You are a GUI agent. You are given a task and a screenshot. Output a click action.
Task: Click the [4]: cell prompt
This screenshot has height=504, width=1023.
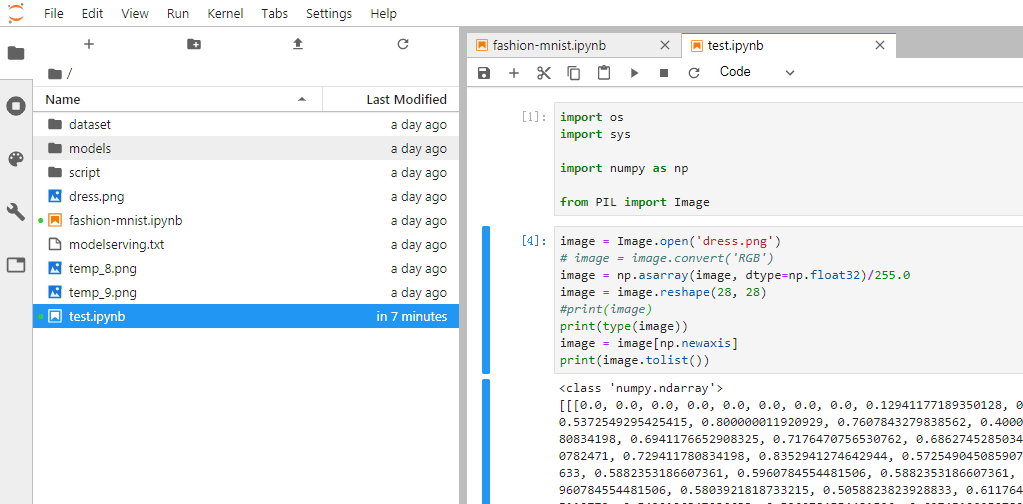[534, 241]
